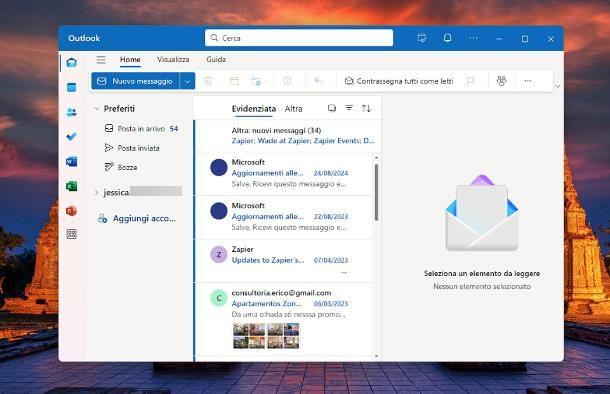Collapse the Preferiti section
610x394 pixels.
[x=96, y=109]
